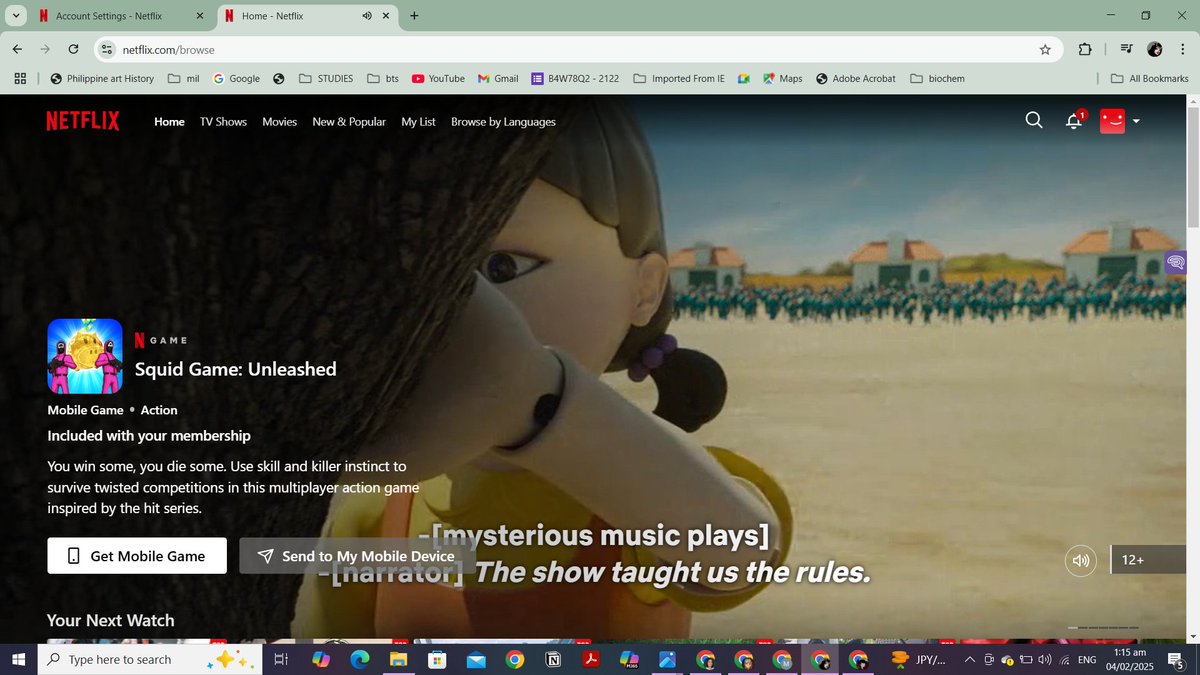Bookmark this page with star

click(1045, 49)
